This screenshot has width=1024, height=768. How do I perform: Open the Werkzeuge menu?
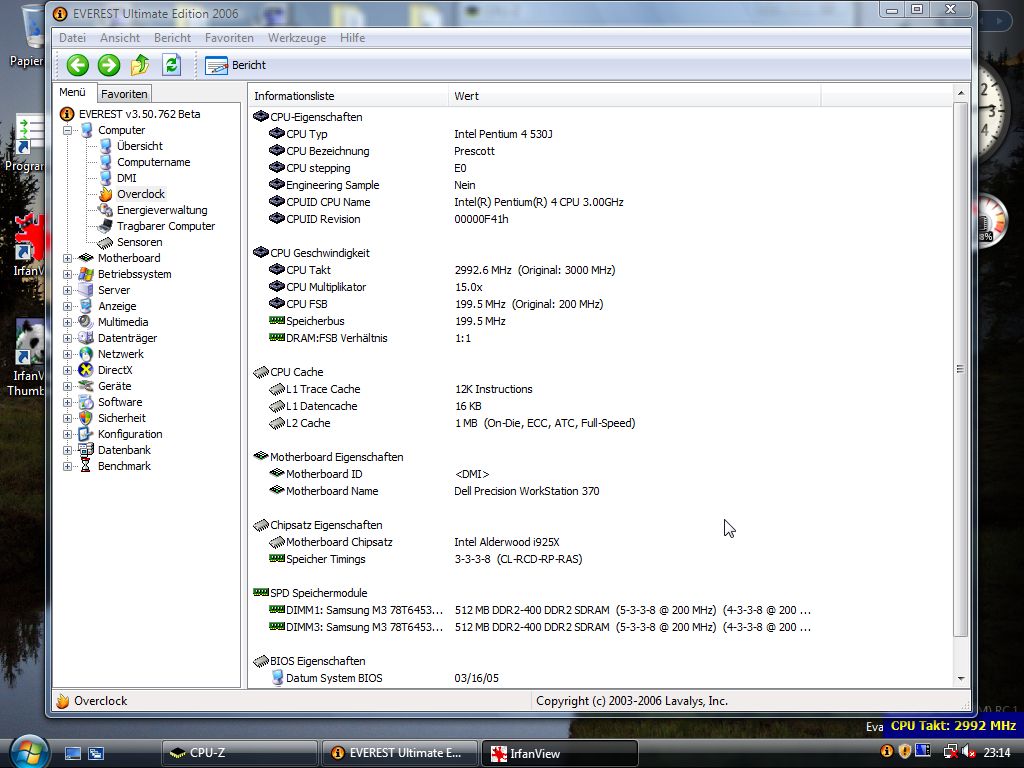click(297, 38)
